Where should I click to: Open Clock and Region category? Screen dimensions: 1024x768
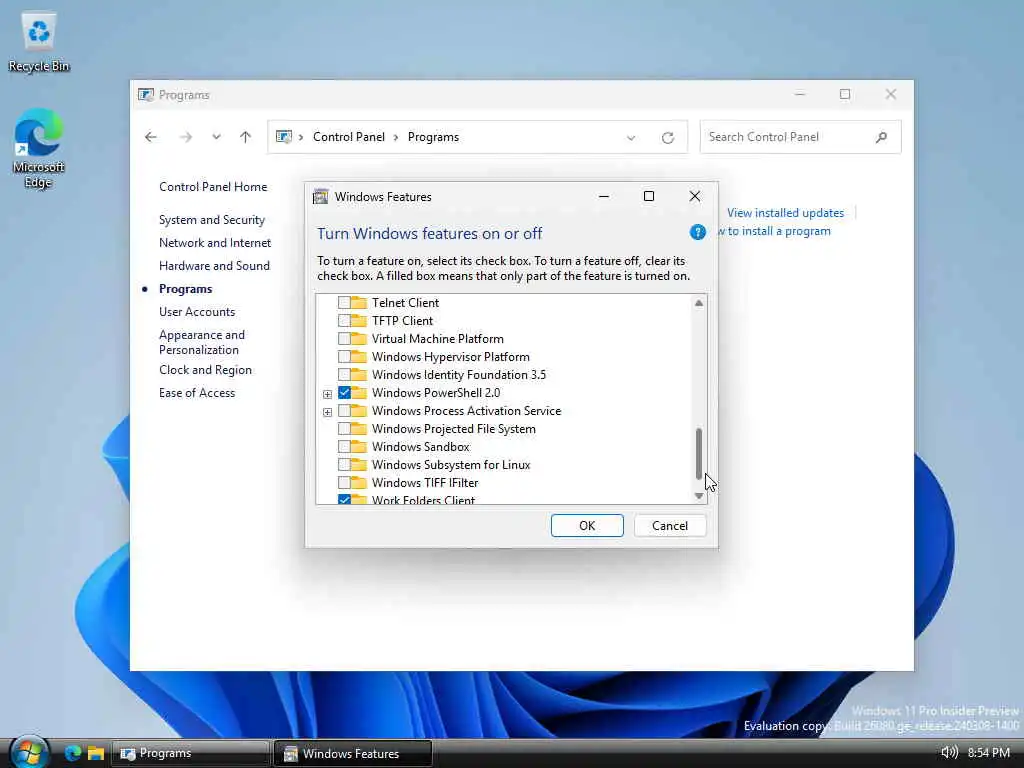click(205, 370)
